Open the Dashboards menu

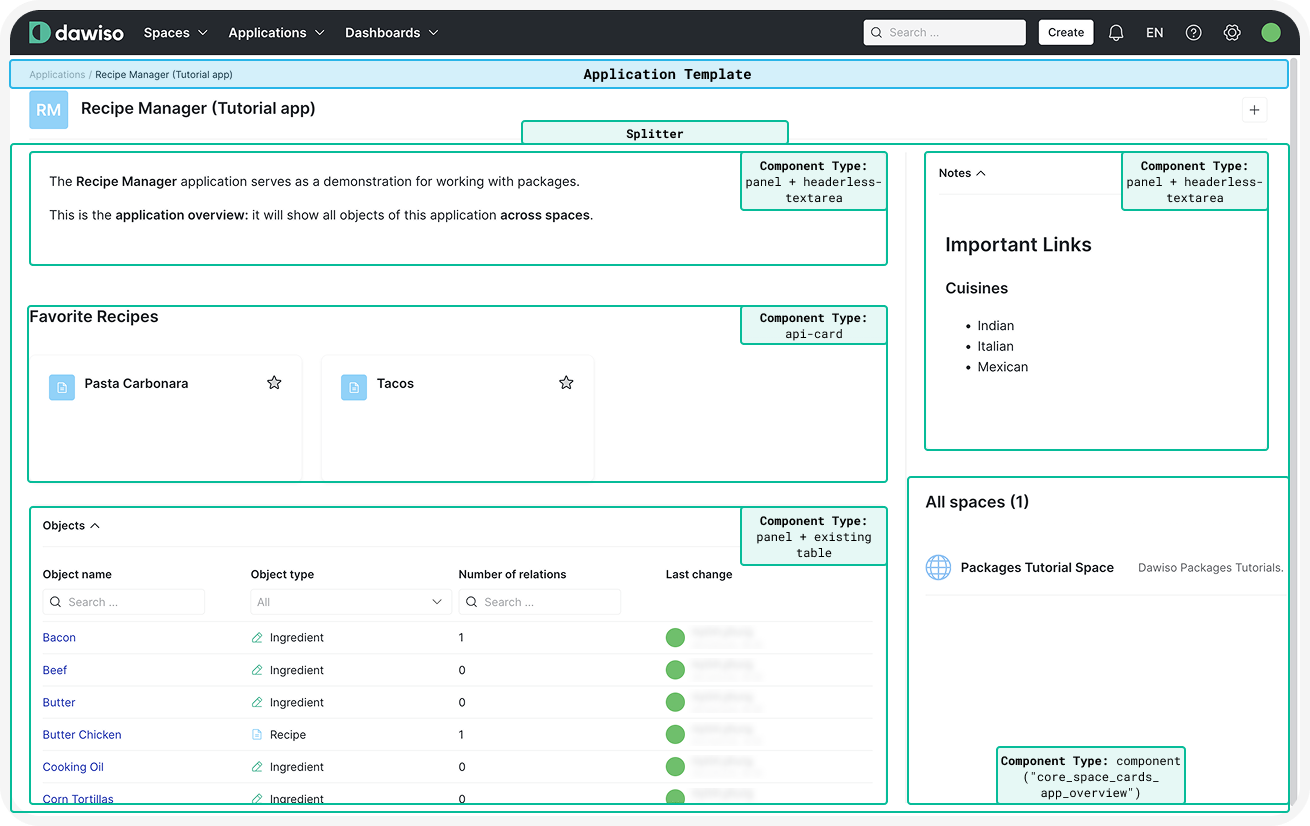point(391,33)
